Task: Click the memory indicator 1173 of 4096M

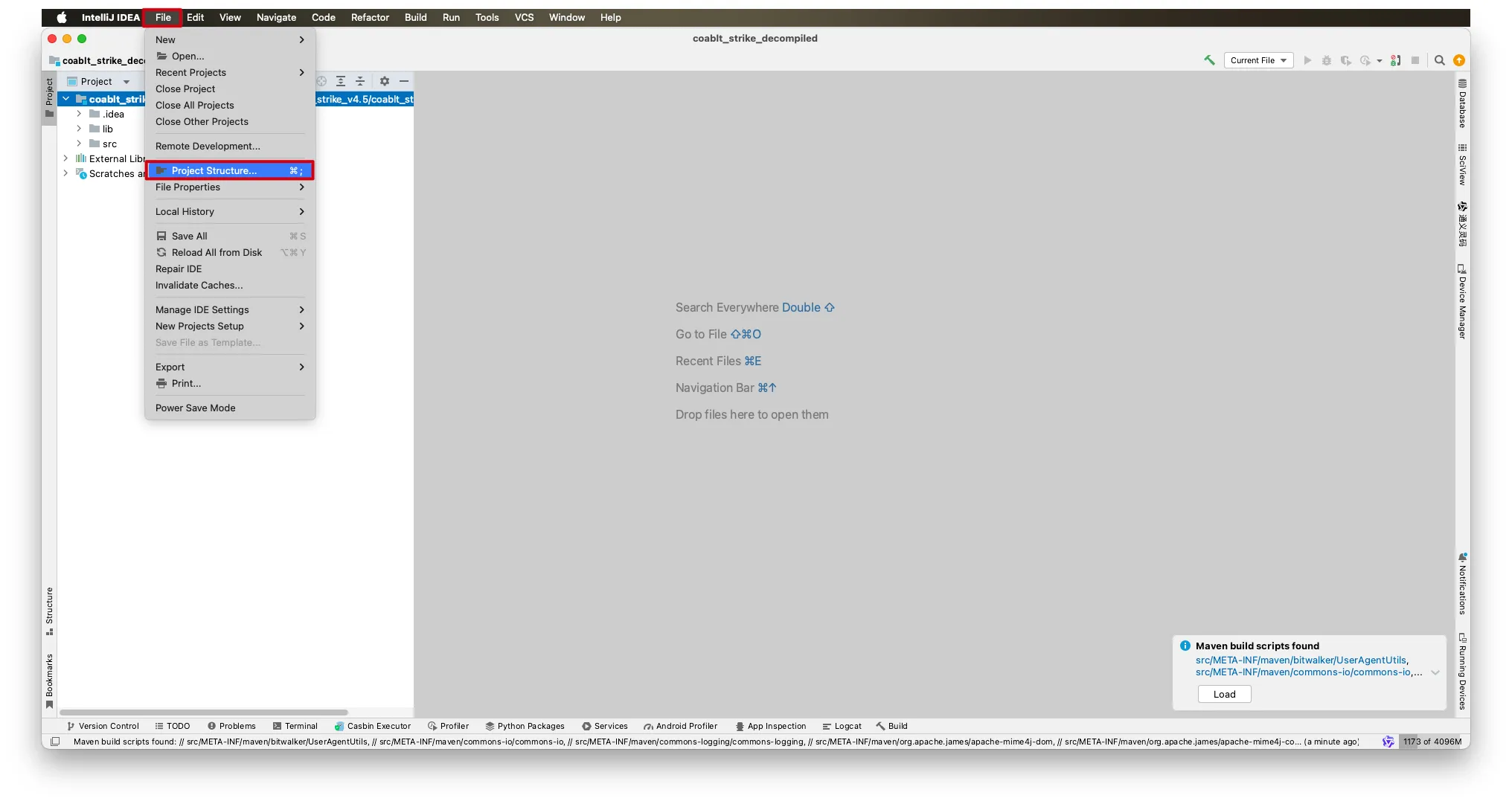Action: click(x=1432, y=742)
